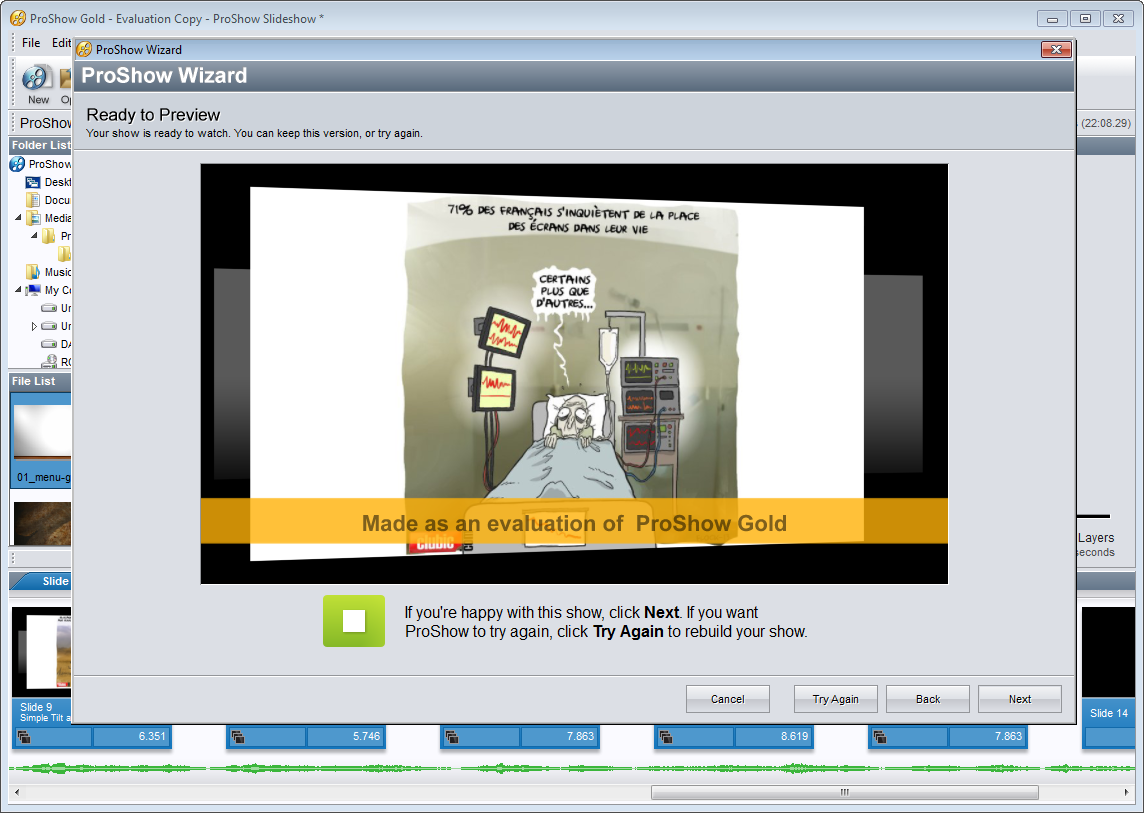Click the Slide 9 thumbnail

pyautogui.click(x=42, y=652)
